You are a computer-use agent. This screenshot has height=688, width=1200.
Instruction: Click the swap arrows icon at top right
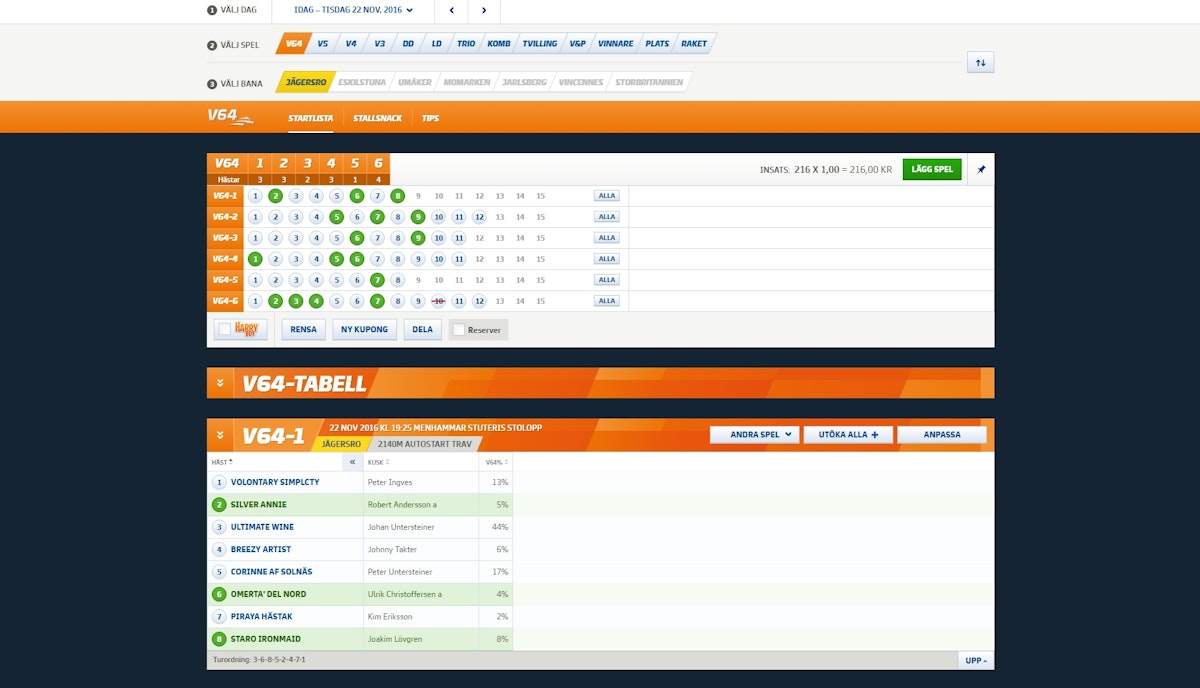tap(980, 63)
